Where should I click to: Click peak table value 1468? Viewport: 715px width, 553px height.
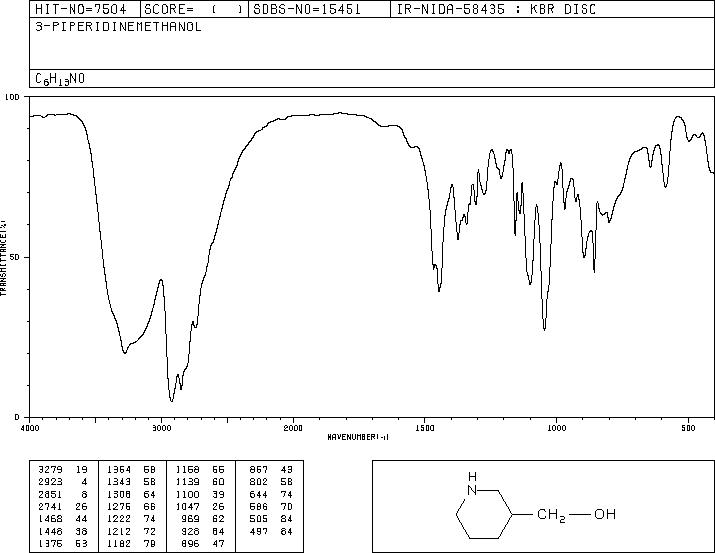point(50,519)
